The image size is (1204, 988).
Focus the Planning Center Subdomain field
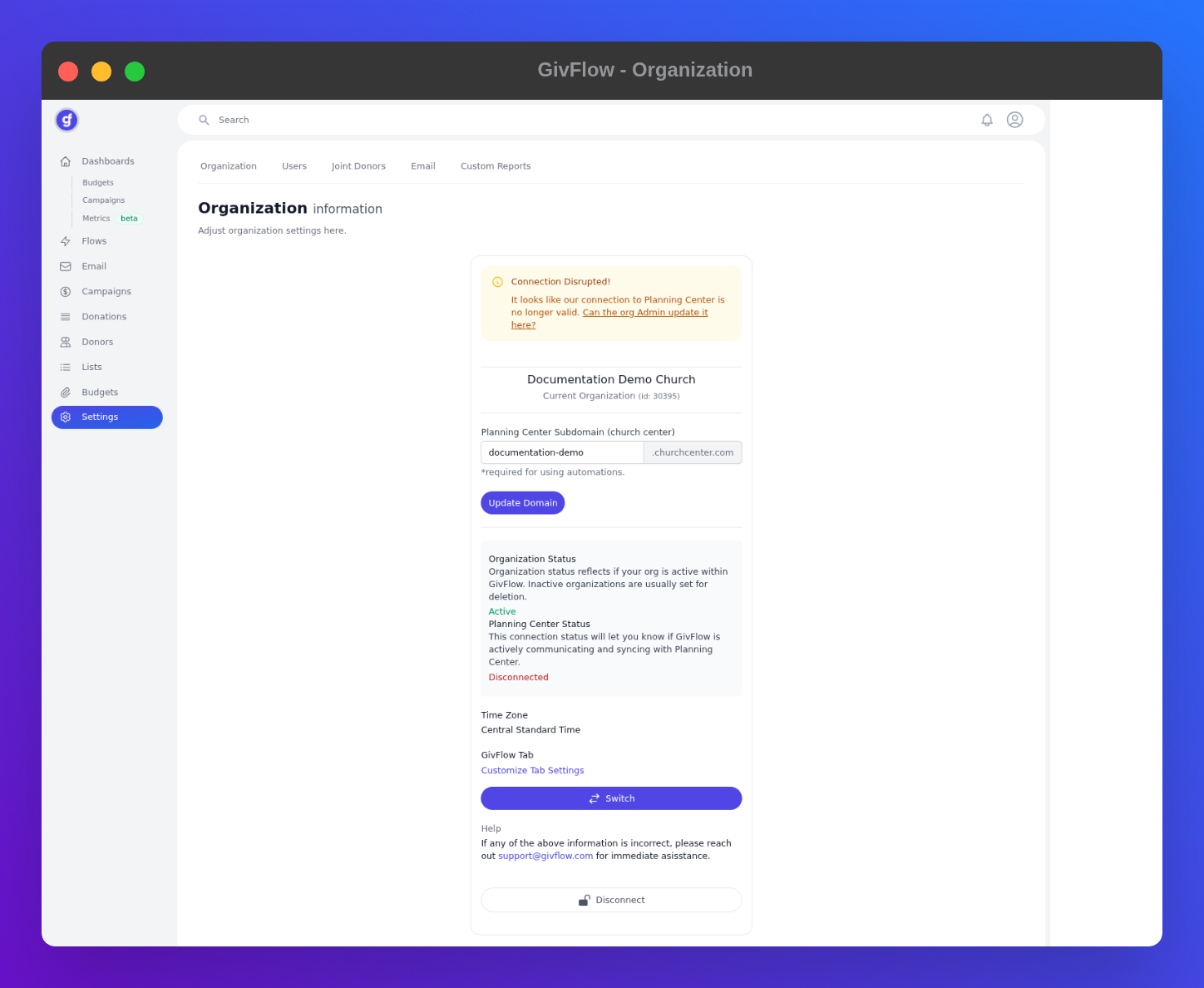[x=562, y=452]
